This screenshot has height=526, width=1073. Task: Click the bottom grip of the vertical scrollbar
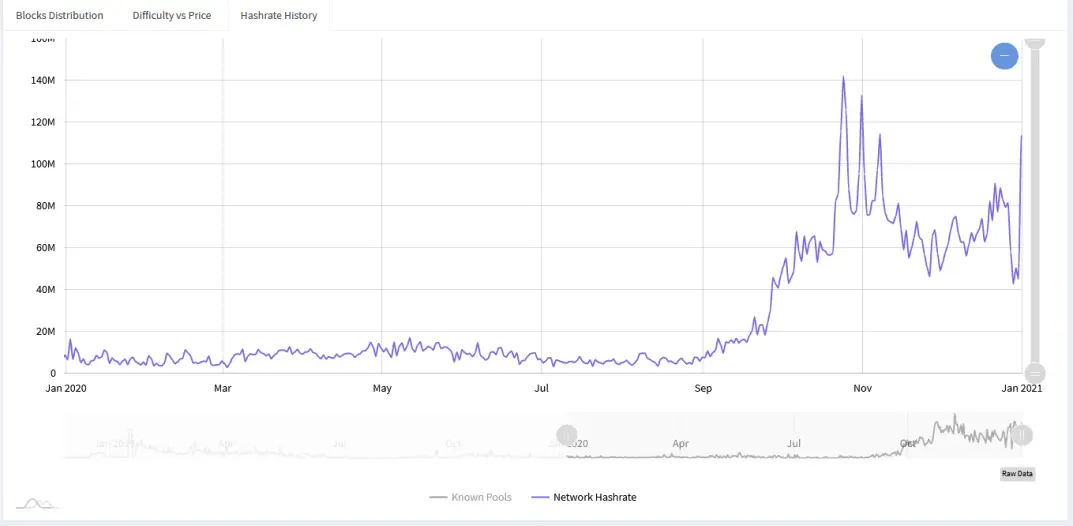click(x=1035, y=373)
